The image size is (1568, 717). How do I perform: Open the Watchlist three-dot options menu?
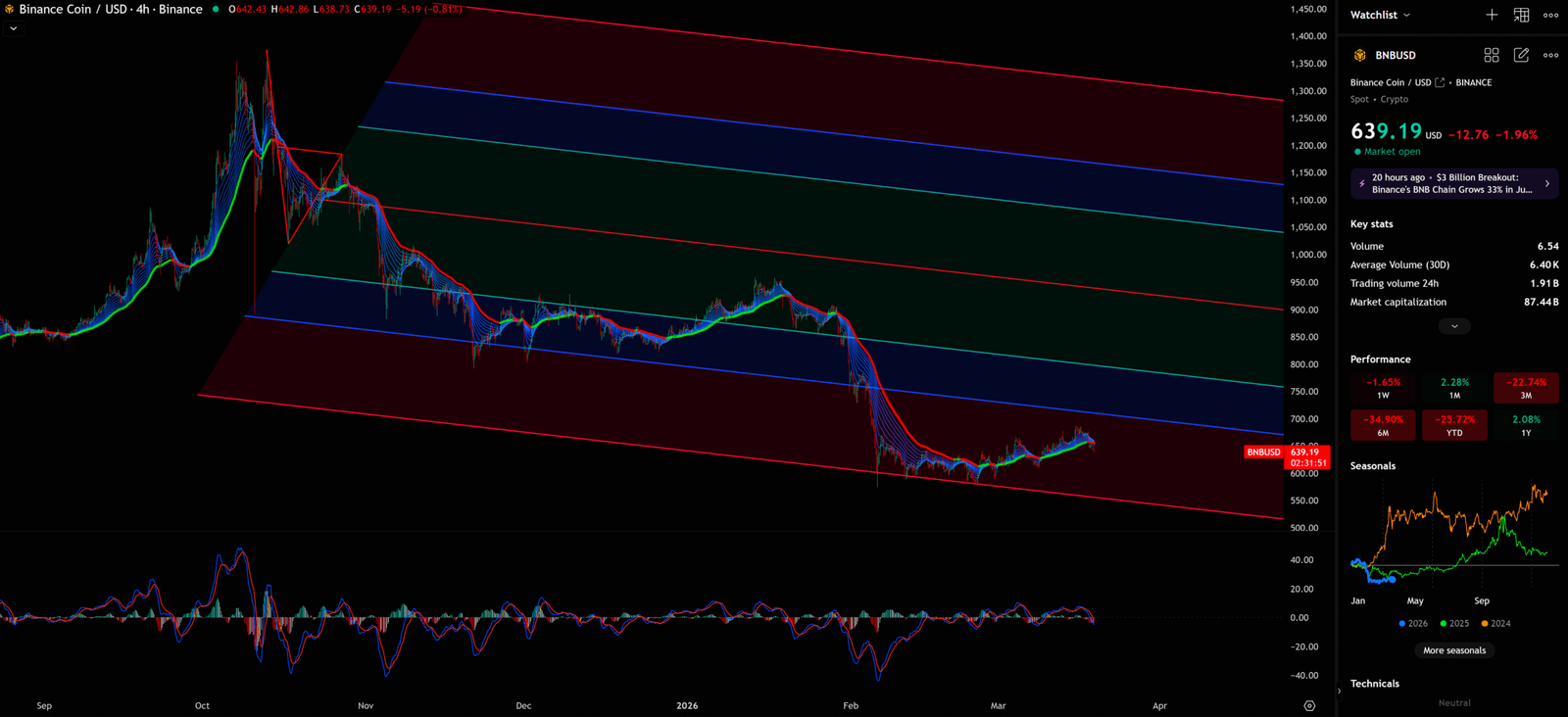[1550, 15]
